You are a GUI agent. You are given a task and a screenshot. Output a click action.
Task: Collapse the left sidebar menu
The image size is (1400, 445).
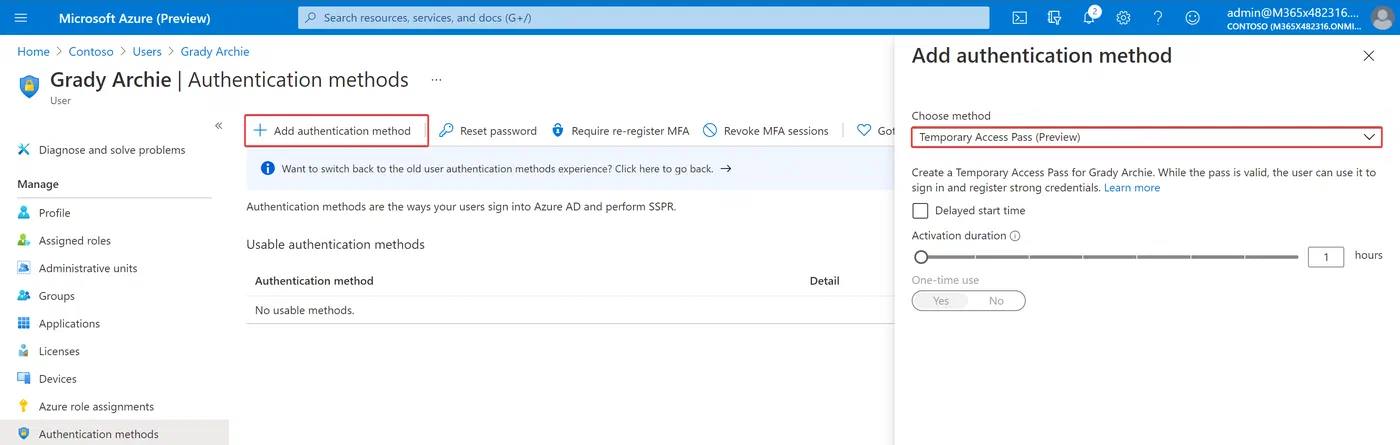coord(219,125)
